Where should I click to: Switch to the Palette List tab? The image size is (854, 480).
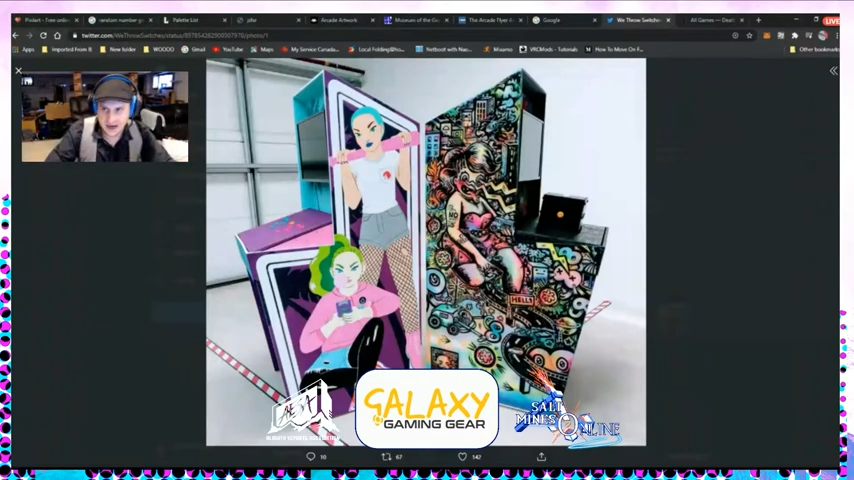tap(195, 20)
